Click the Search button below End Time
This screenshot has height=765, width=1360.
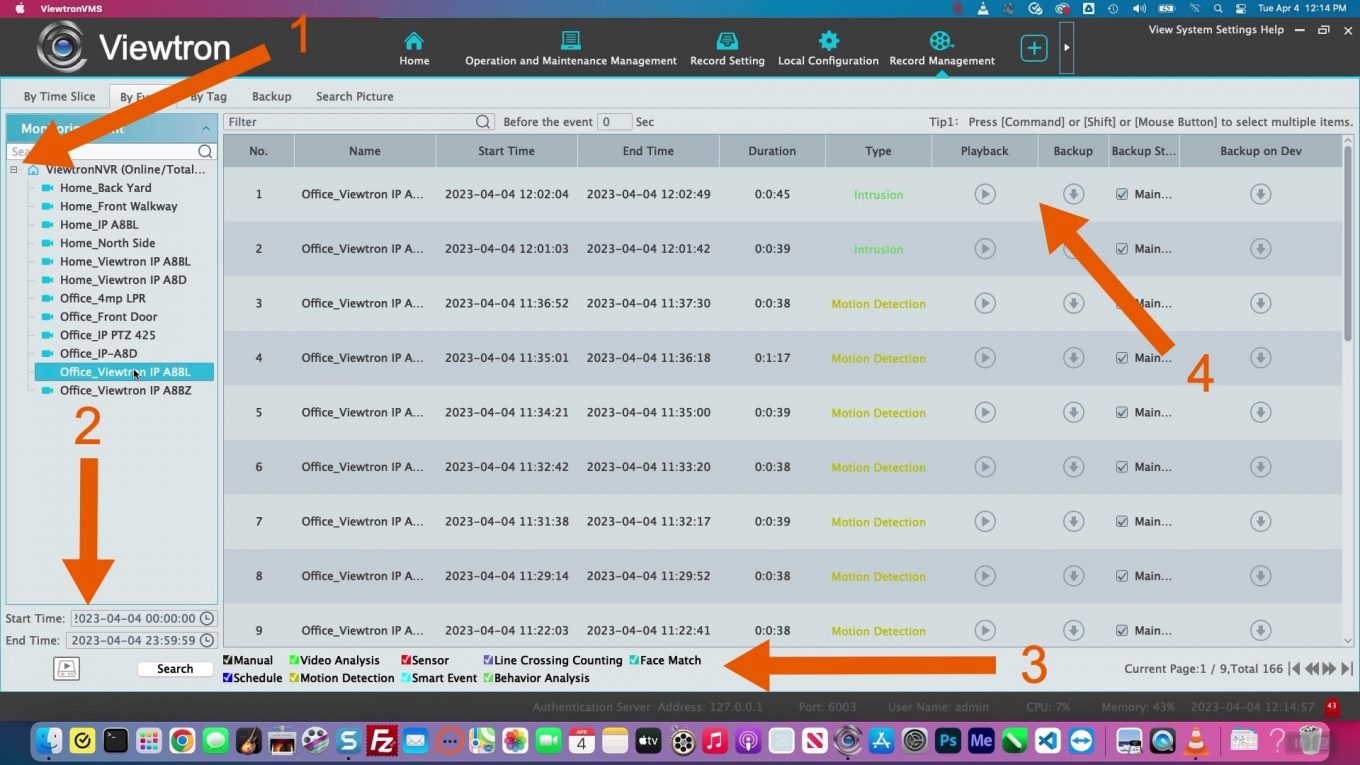coord(174,668)
